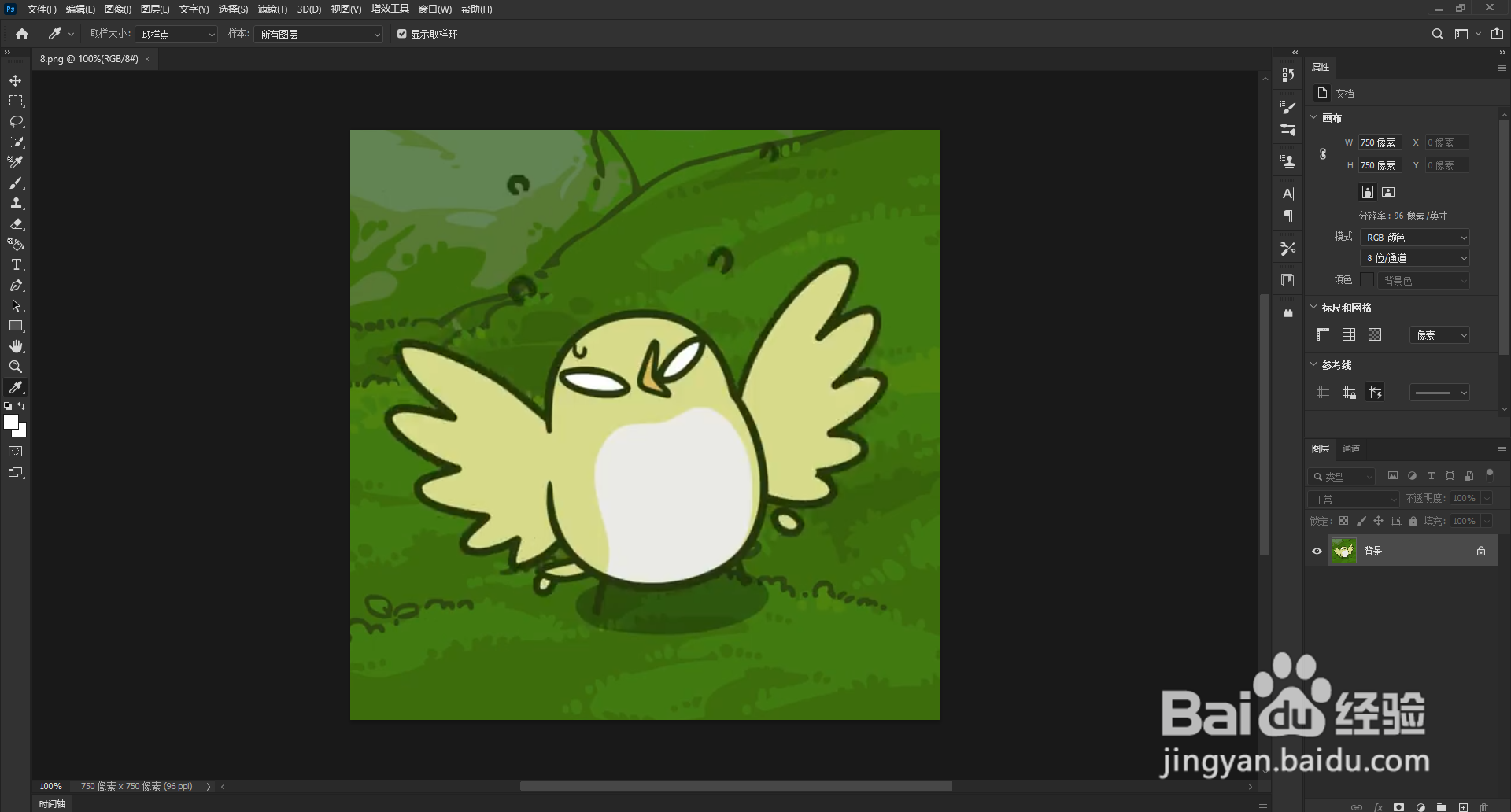Viewport: 1511px width, 812px height.
Task: Select the Lasso tool
Action: [16, 122]
